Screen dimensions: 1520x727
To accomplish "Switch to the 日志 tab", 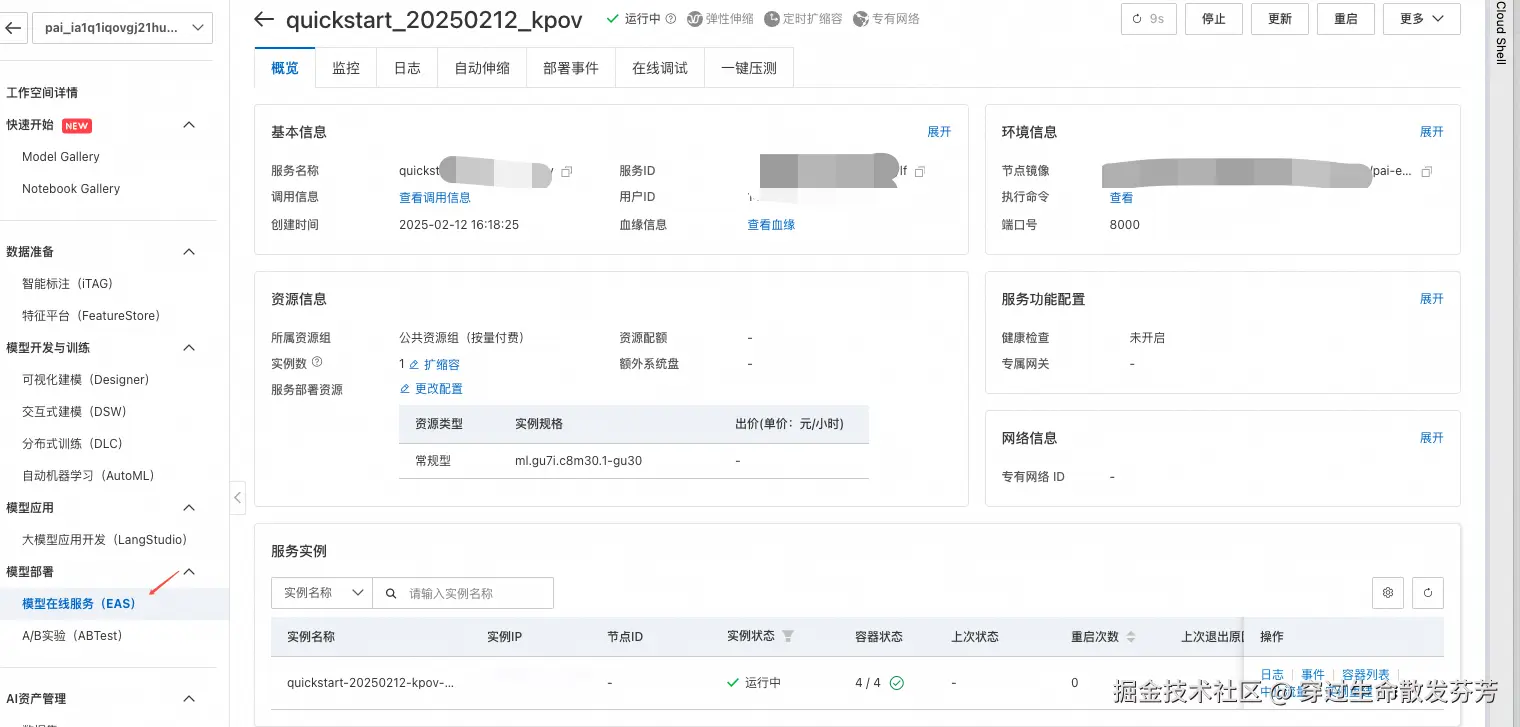I will click(407, 68).
